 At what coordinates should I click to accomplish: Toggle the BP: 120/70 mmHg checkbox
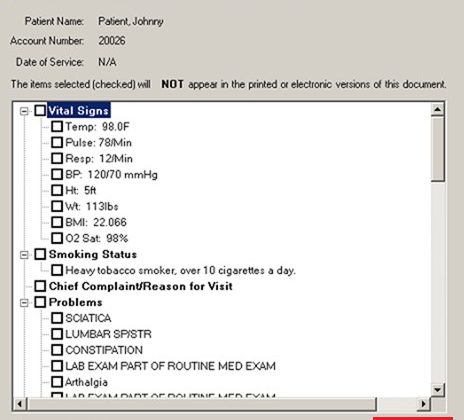(x=57, y=174)
